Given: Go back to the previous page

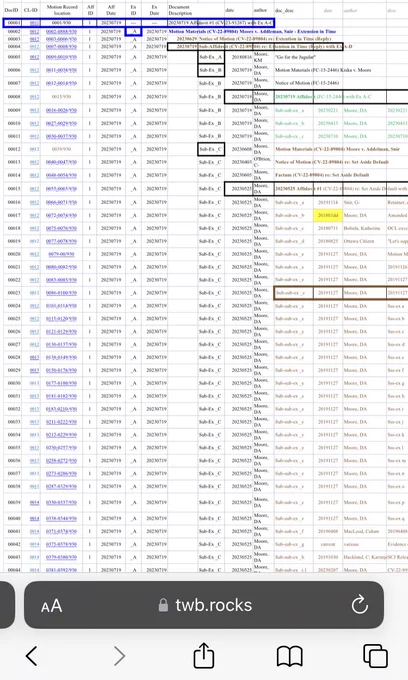Looking at the screenshot, I should point(32,656).
